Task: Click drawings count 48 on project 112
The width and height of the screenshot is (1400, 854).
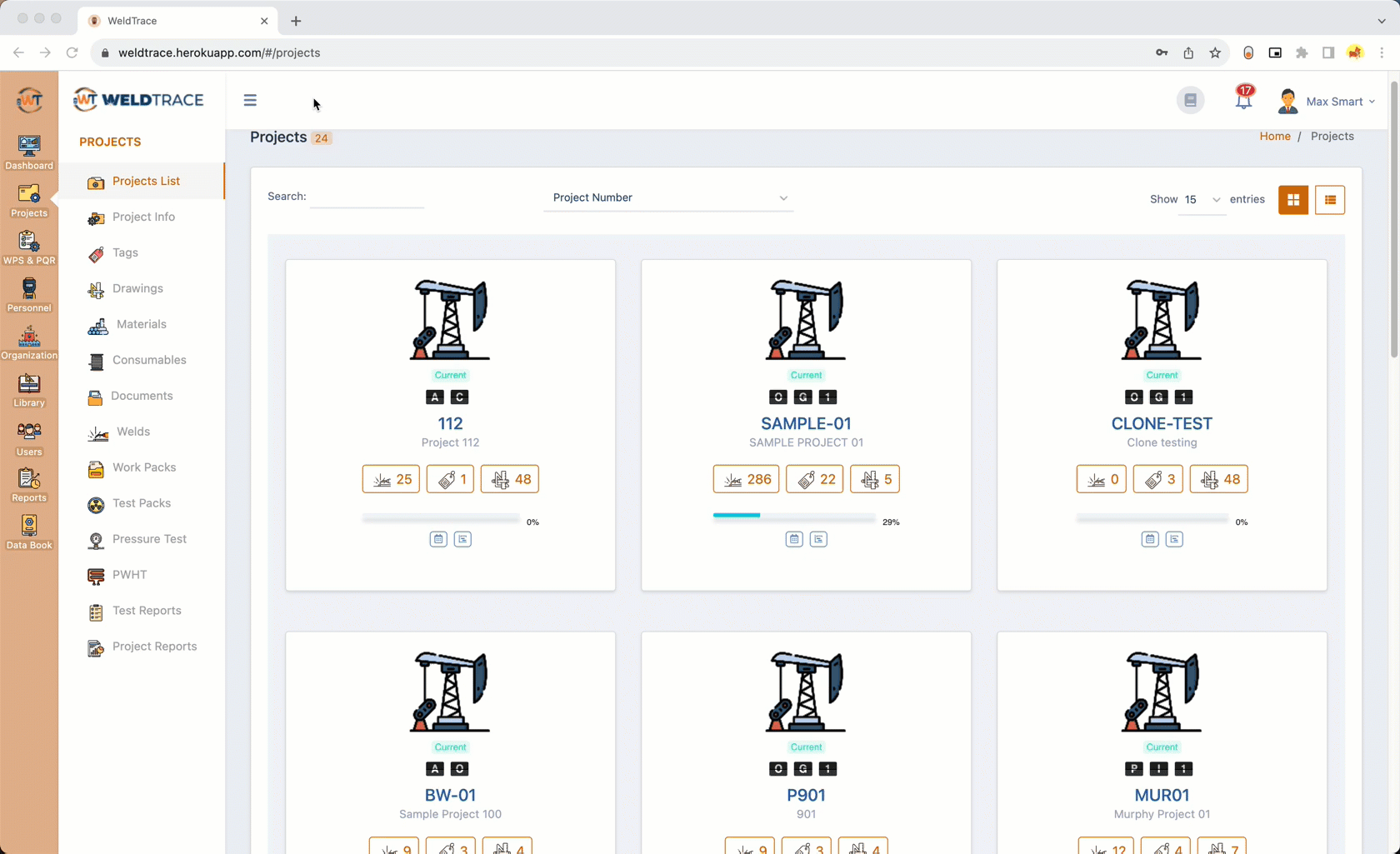Action: pos(510,479)
